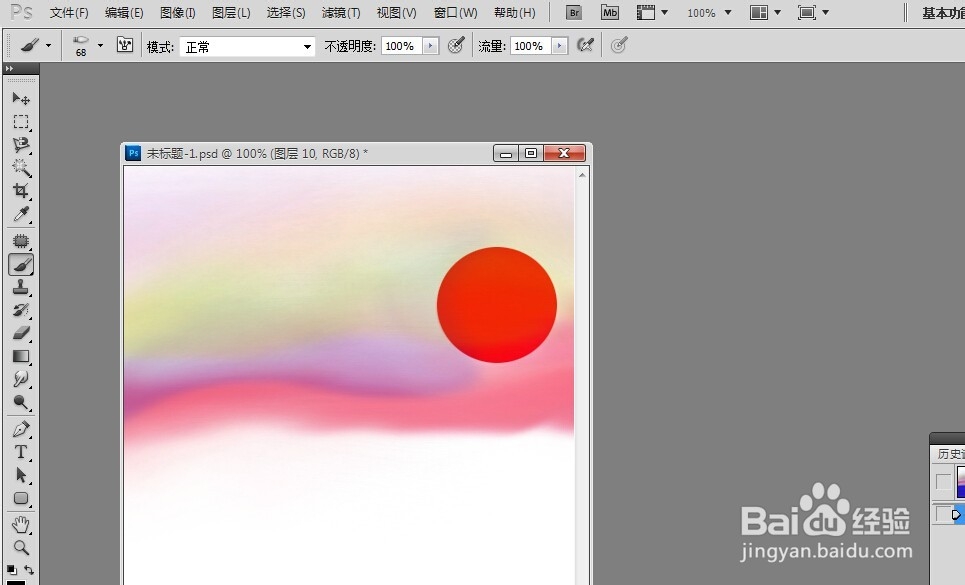This screenshot has height=585, width=965.
Task: Click the document scrollbar up arrow
Action: (582, 175)
